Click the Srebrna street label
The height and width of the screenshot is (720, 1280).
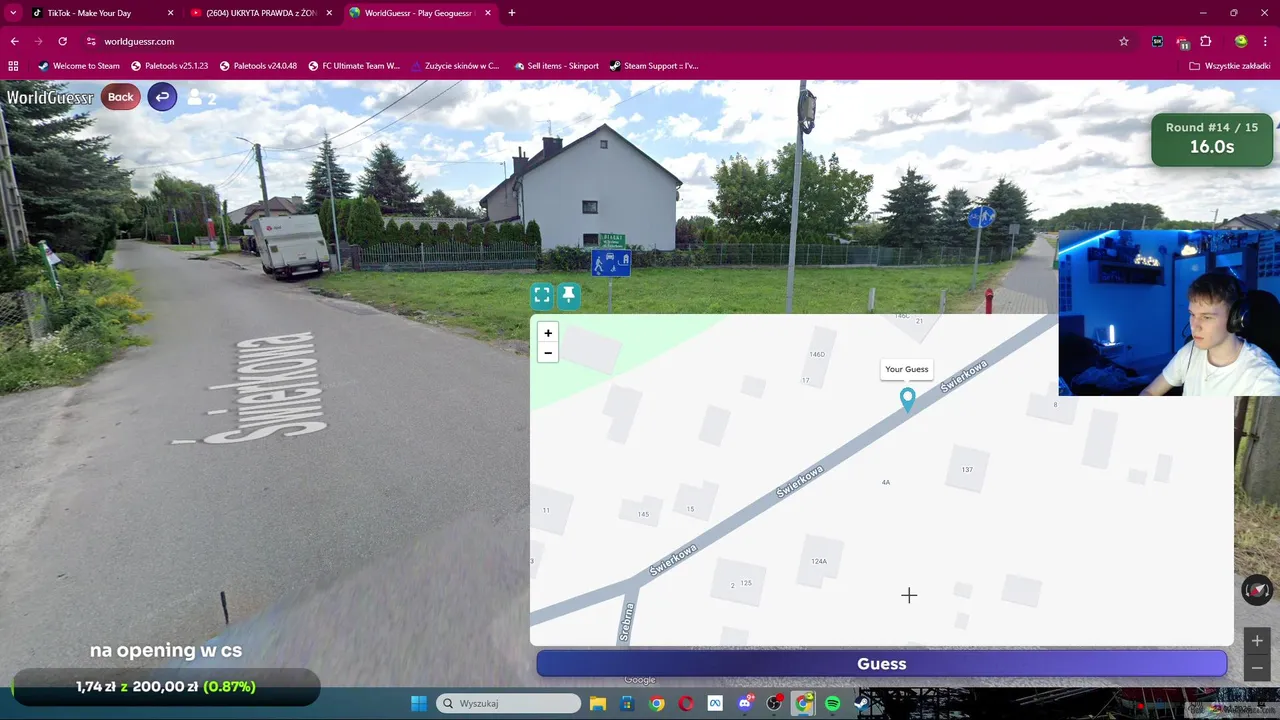tap(626, 621)
